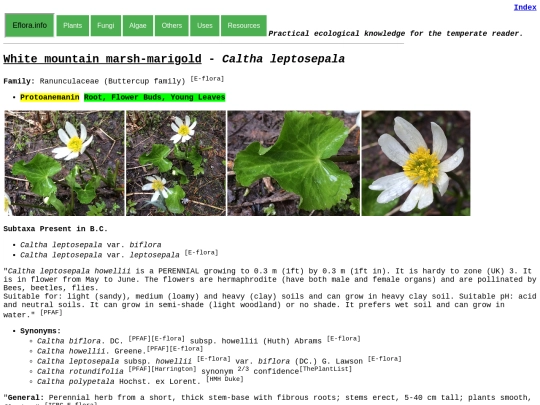
Task: Click the green Root, Flower Buds, Young Leaves label
Action: (x=155, y=97)
